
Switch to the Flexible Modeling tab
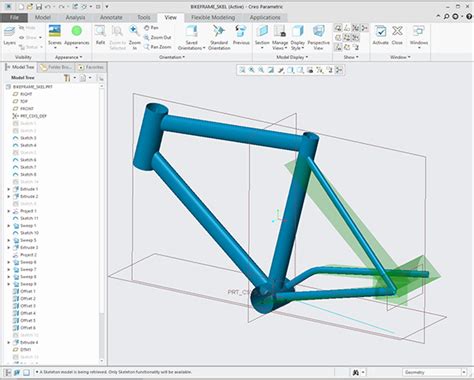[213, 17]
